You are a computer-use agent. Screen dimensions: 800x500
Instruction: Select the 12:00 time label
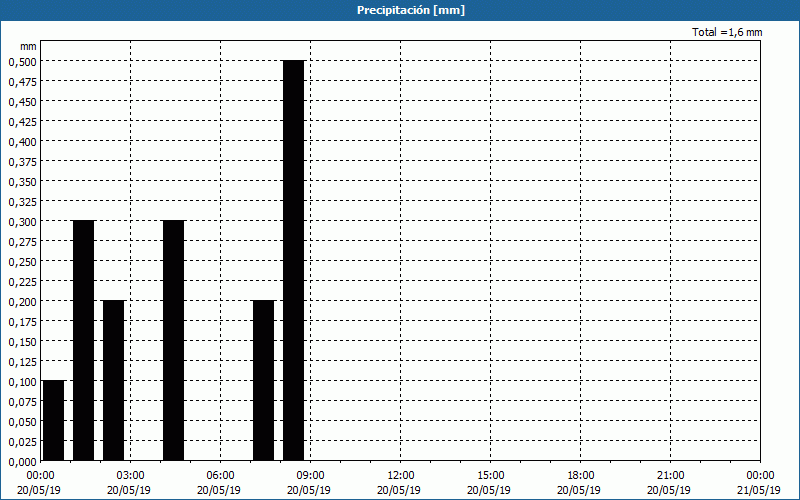click(401, 476)
